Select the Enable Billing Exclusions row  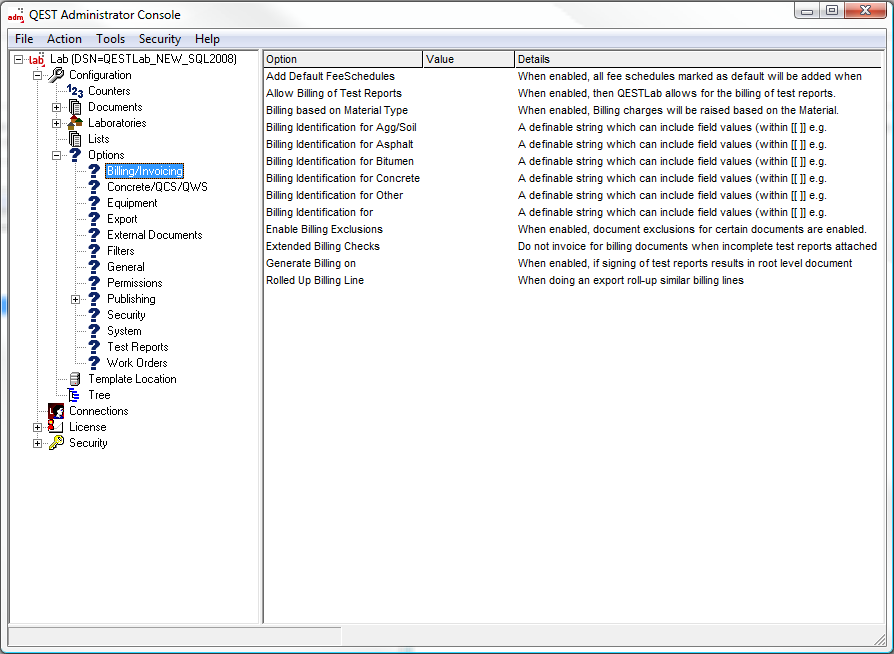[324, 229]
